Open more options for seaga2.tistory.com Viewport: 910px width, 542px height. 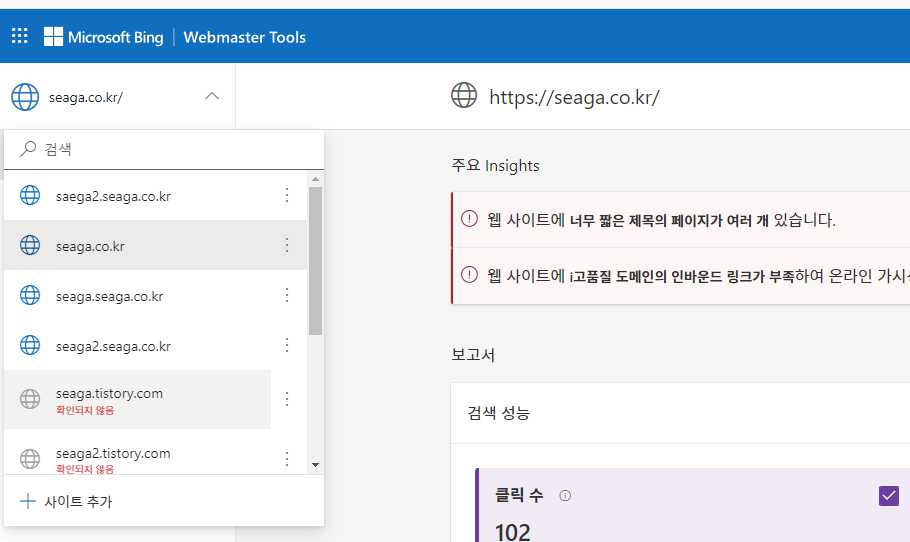click(287, 459)
